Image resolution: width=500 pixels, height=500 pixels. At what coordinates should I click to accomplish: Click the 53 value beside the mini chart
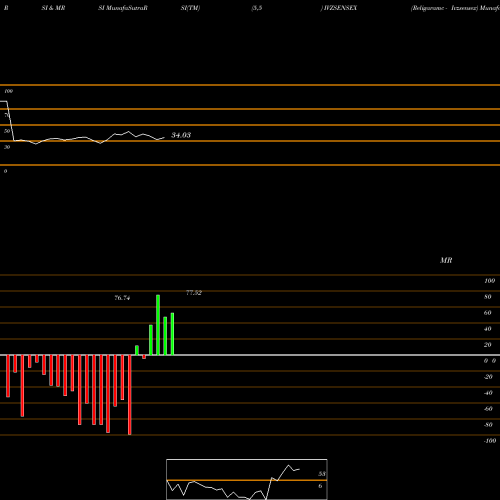pyautogui.click(x=322, y=474)
